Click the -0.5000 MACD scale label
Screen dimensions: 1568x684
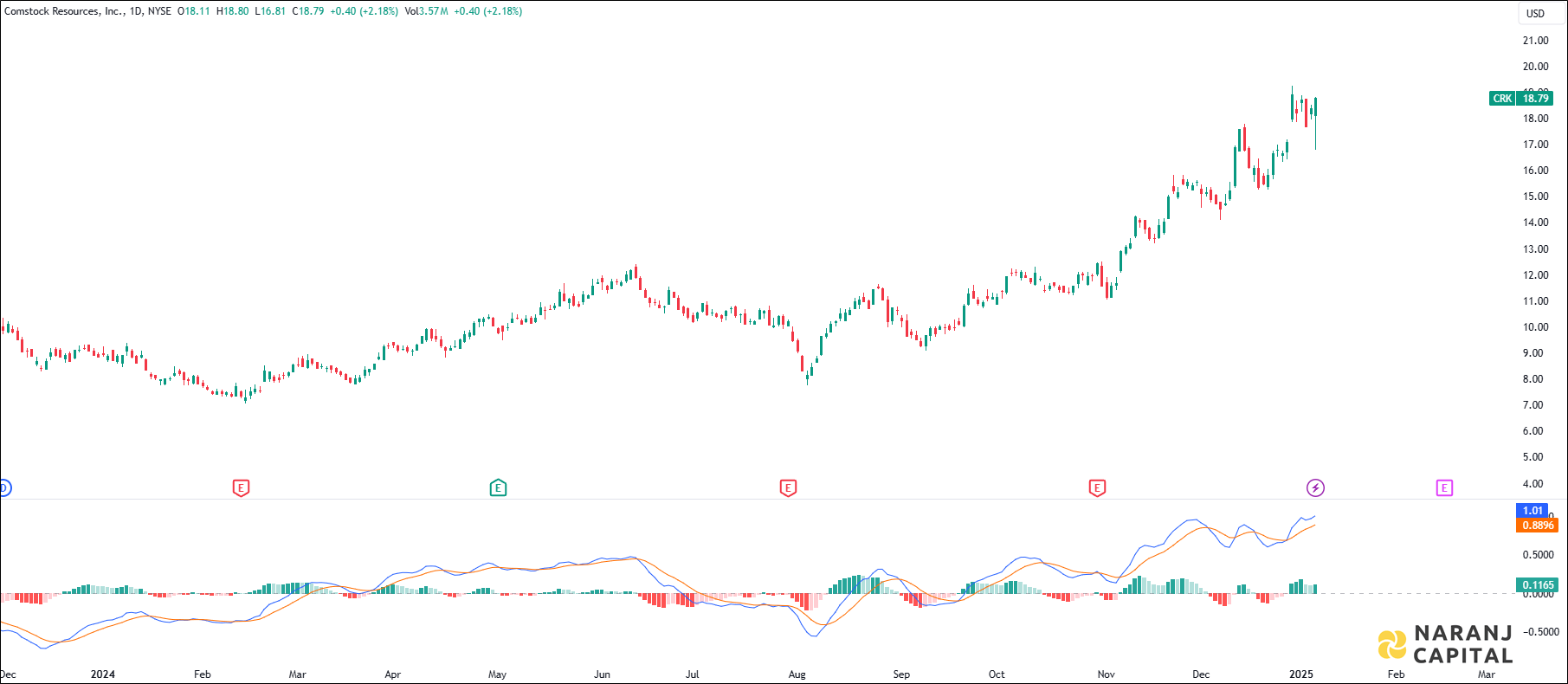point(1540,632)
